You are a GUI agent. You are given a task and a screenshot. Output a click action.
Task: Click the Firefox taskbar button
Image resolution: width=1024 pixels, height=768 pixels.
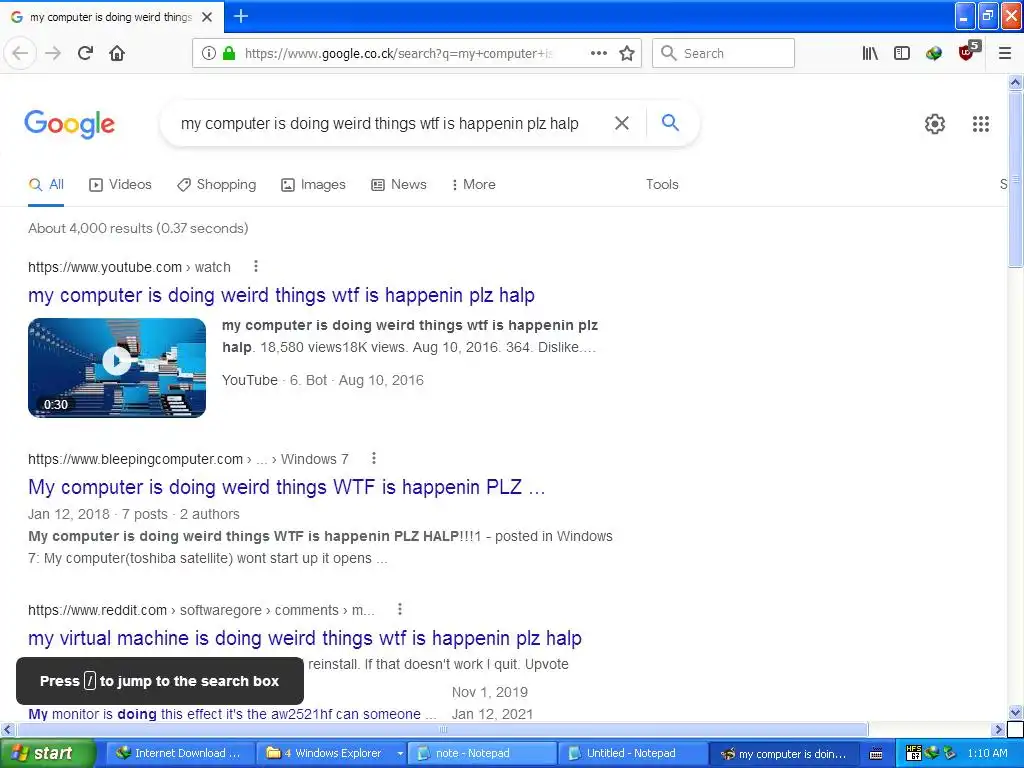tap(783, 754)
